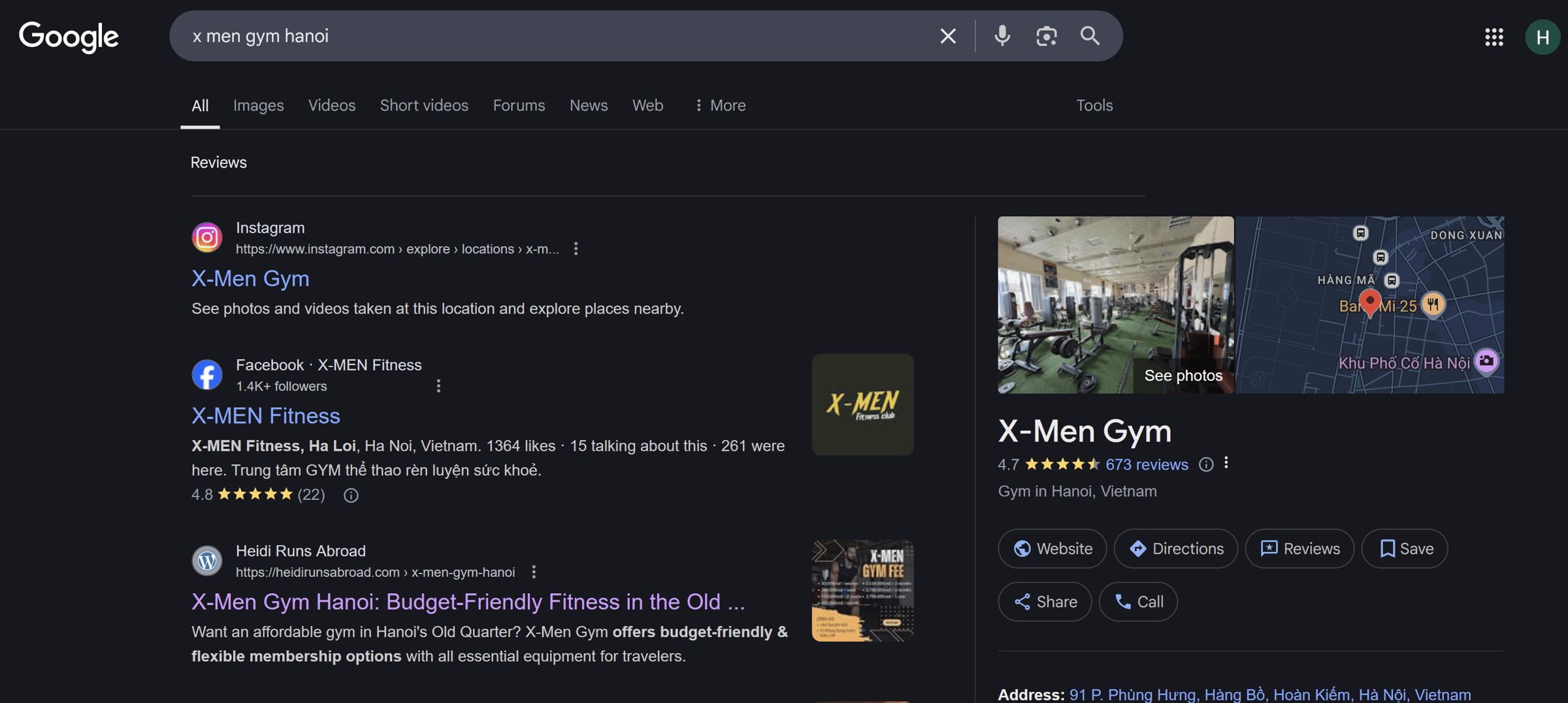Click '1.4K+ followers' text
The width and height of the screenshot is (1568, 703).
click(x=281, y=387)
